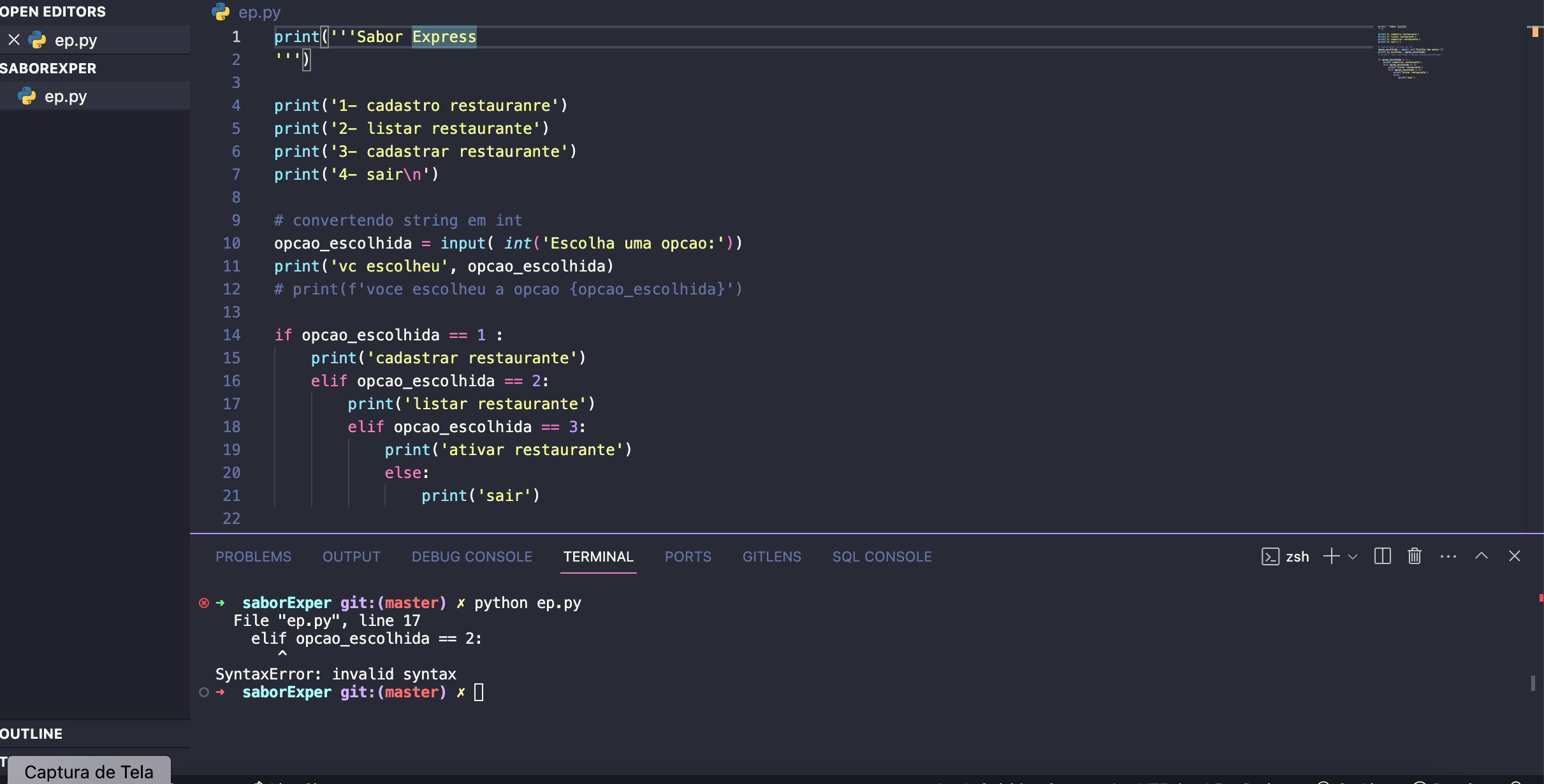The width and height of the screenshot is (1544, 784).
Task: Click the empty circle command decoration
Action: [204, 692]
